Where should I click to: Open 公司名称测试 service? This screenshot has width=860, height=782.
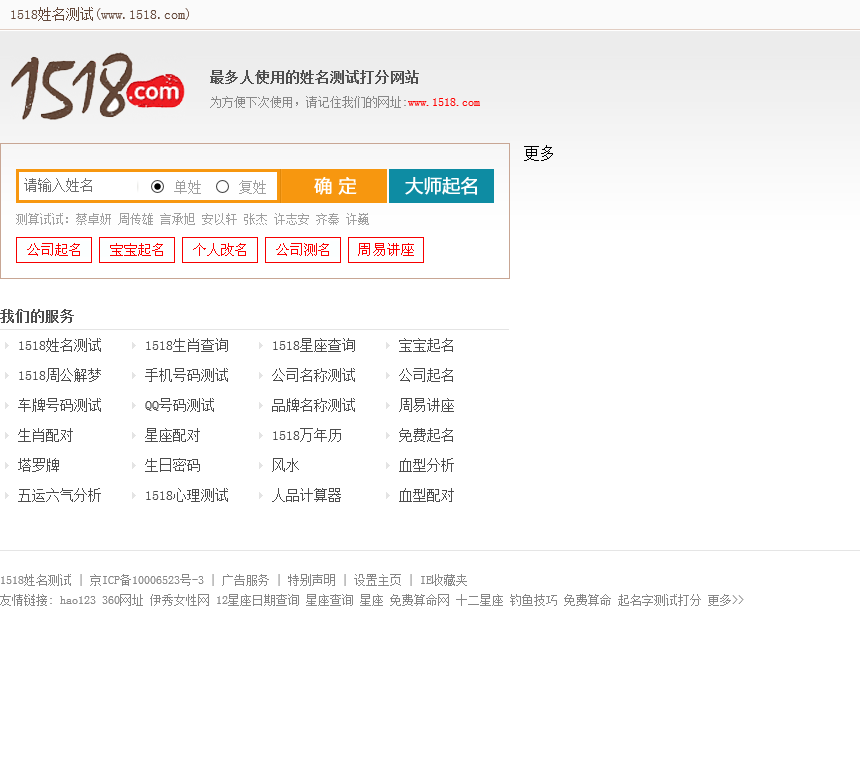(x=314, y=376)
